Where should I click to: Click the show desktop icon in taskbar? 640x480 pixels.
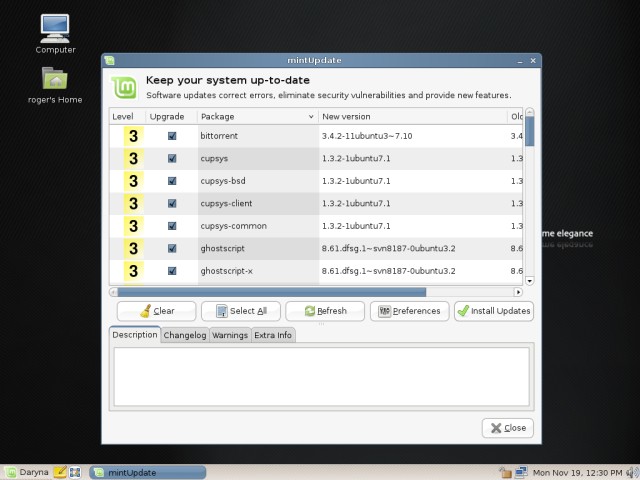click(75, 472)
